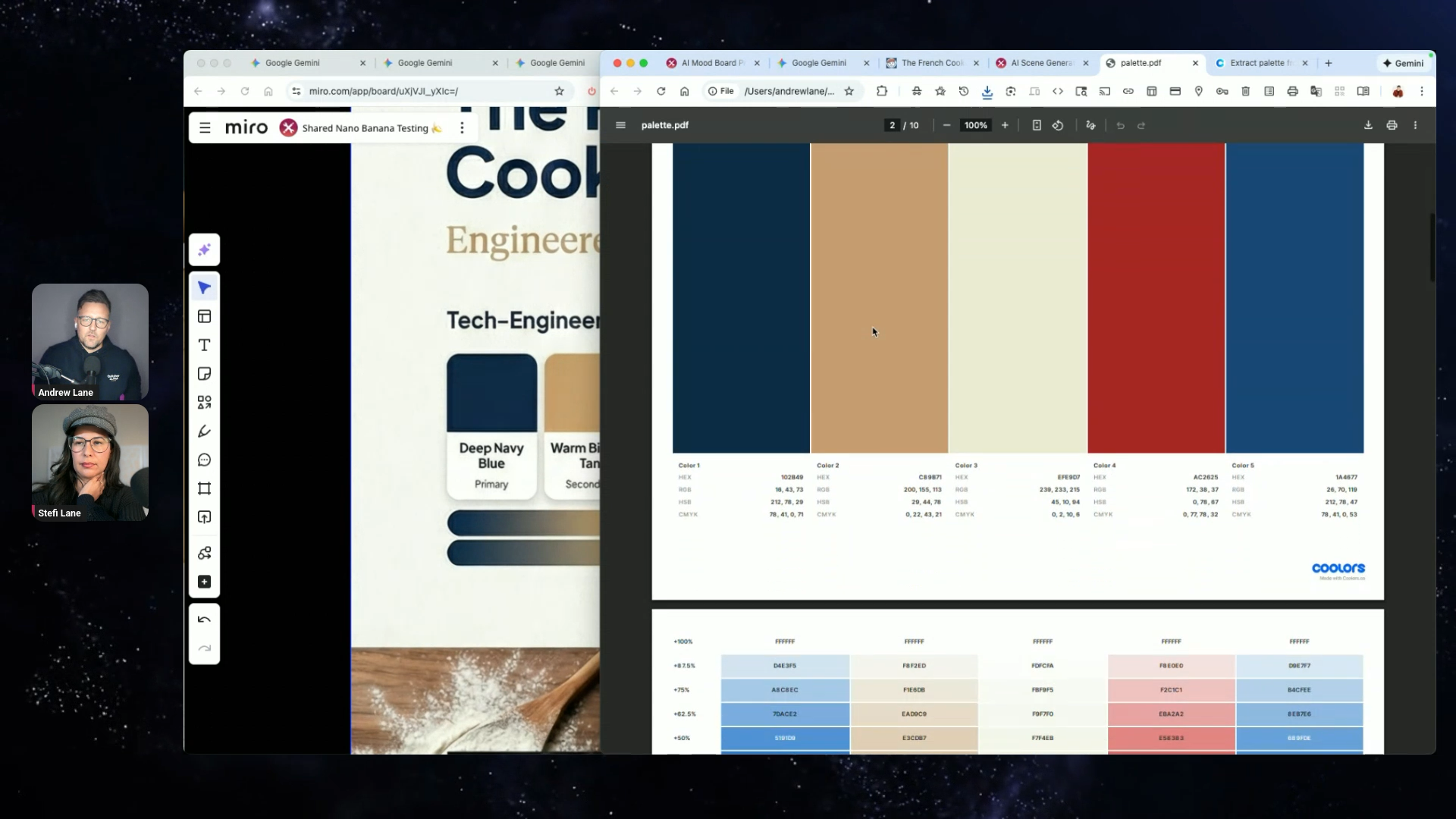The height and width of the screenshot is (819, 1456).
Task: Open PDF viewer more actions menu
Action: pos(1415,125)
